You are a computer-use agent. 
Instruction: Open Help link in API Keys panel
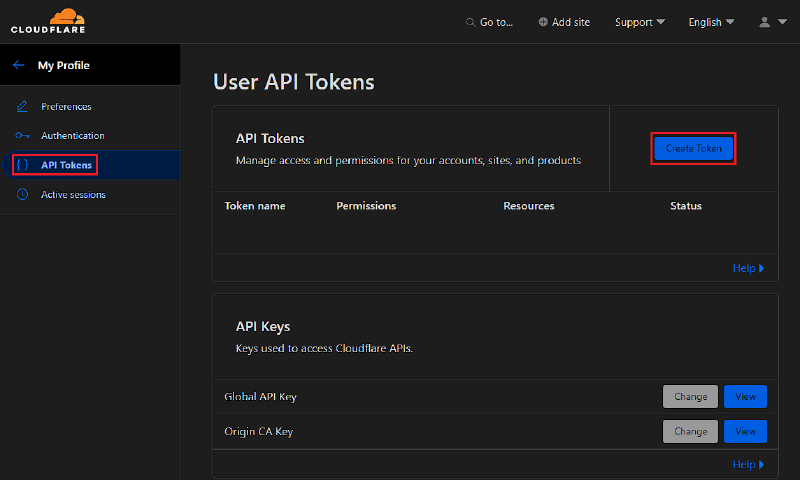click(x=747, y=464)
